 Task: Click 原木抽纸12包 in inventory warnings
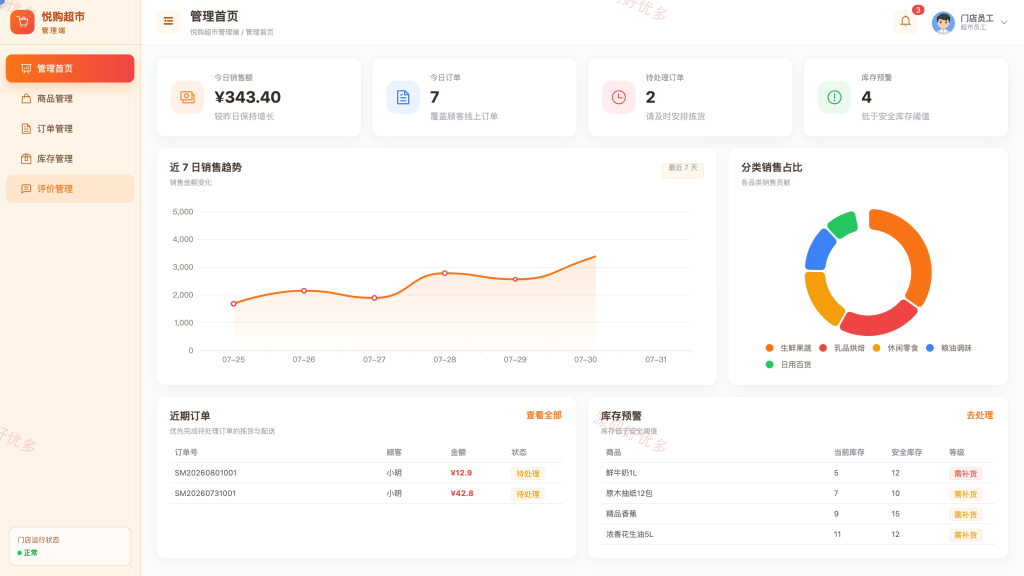[x=629, y=493]
